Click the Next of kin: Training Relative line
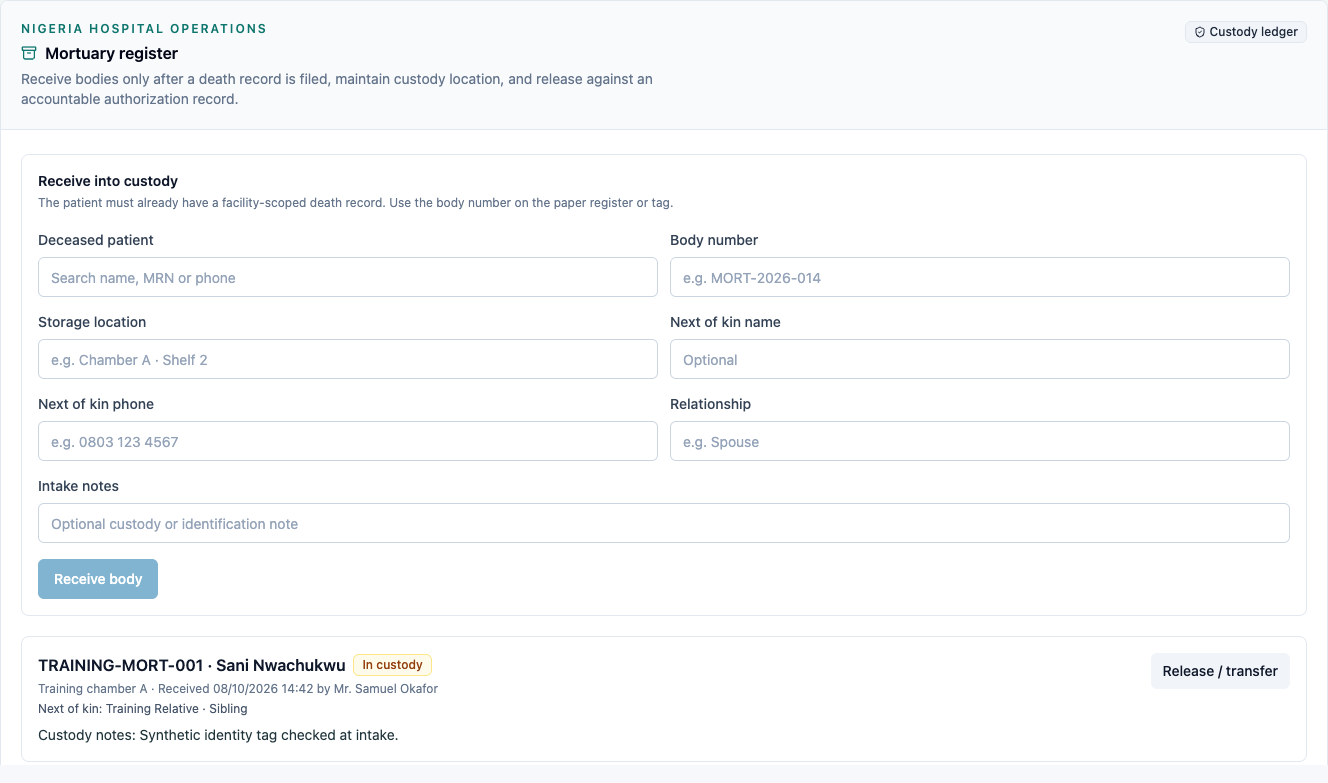Image resolution: width=1328 pixels, height=783 pixels. (143, 708)
